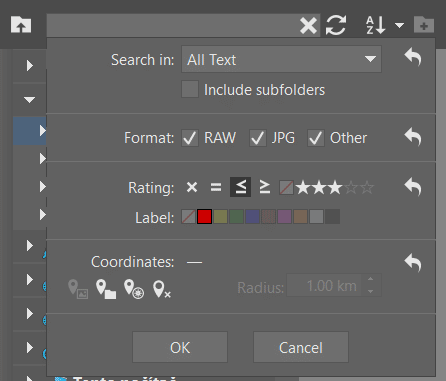Refresh the folder view
The height and width of the screenshot is (381, 446).
[336, 25]
